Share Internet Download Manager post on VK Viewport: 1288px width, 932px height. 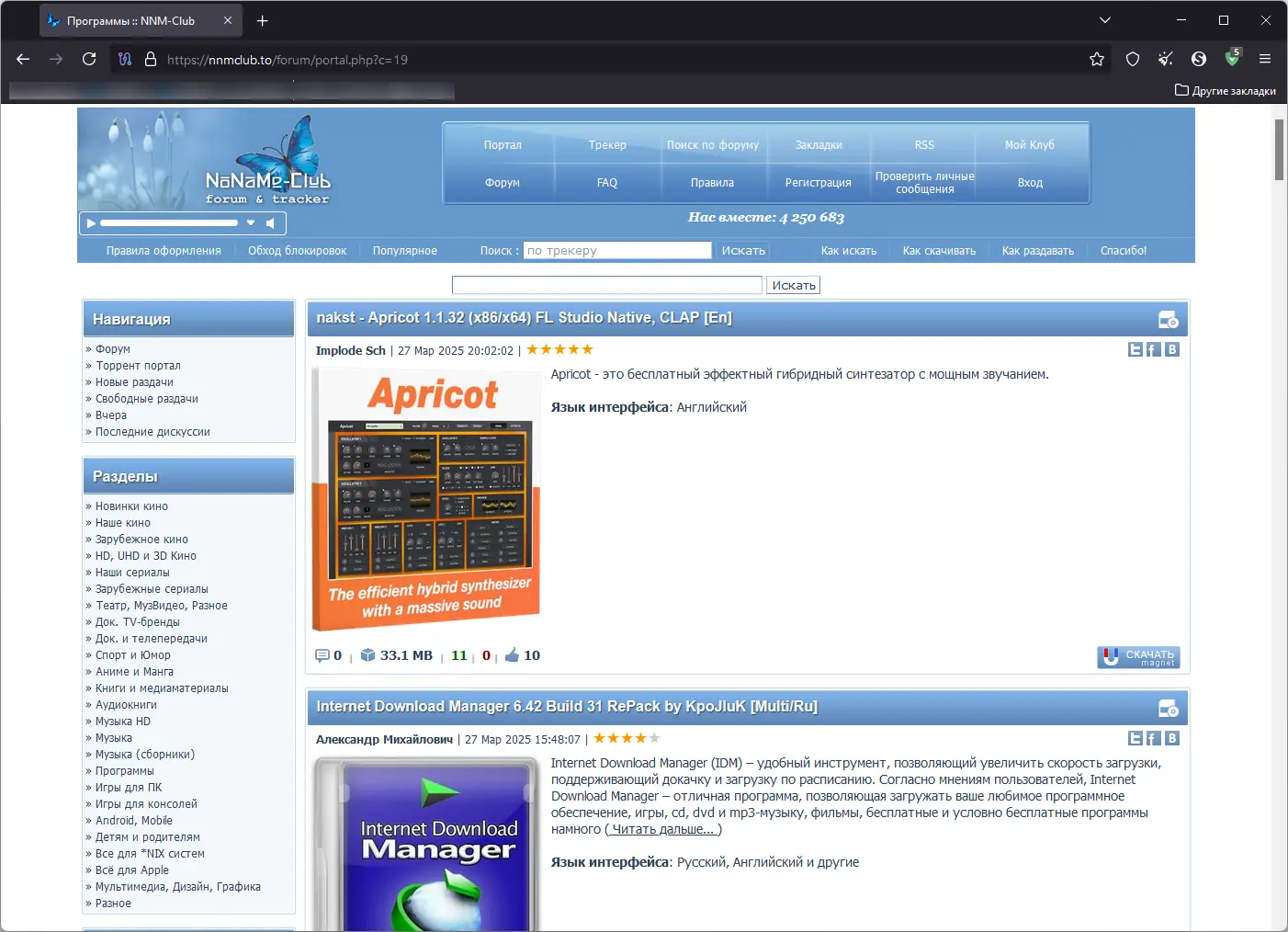tap(1172, 738)
